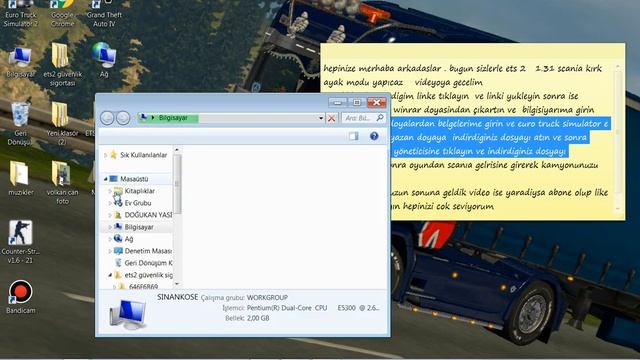640x360 pixels.
Task: Click Bilgisayar in the address bar
Action: (x=173, y=118)
